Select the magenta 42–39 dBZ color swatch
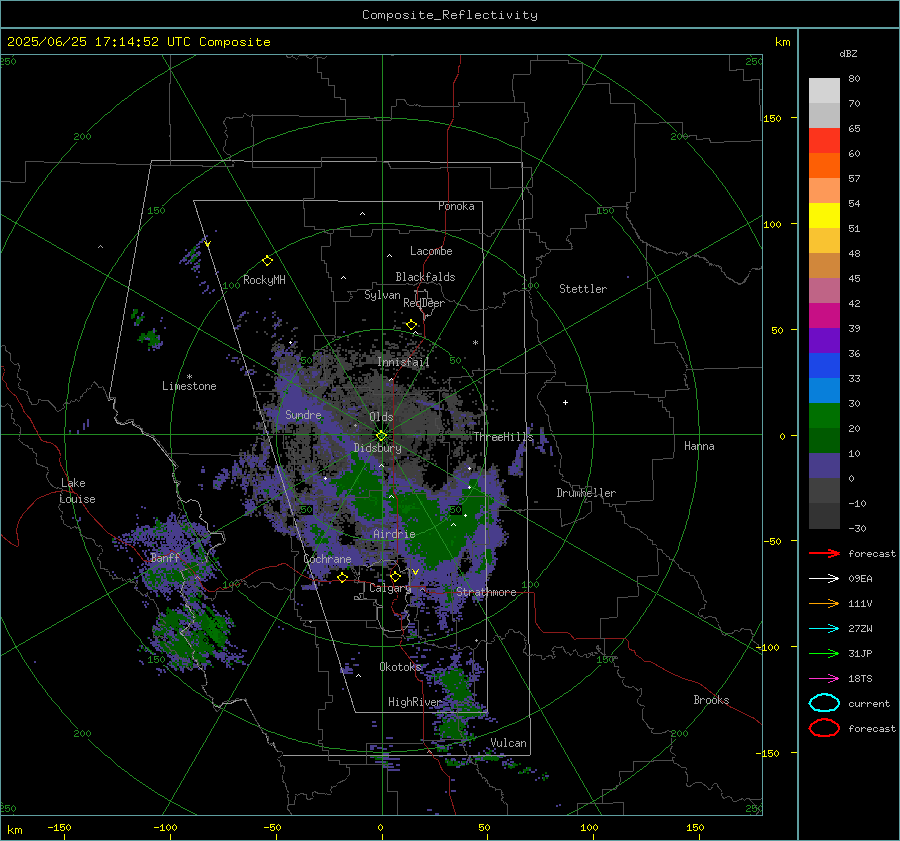900x841 pixels. point(824,315)
